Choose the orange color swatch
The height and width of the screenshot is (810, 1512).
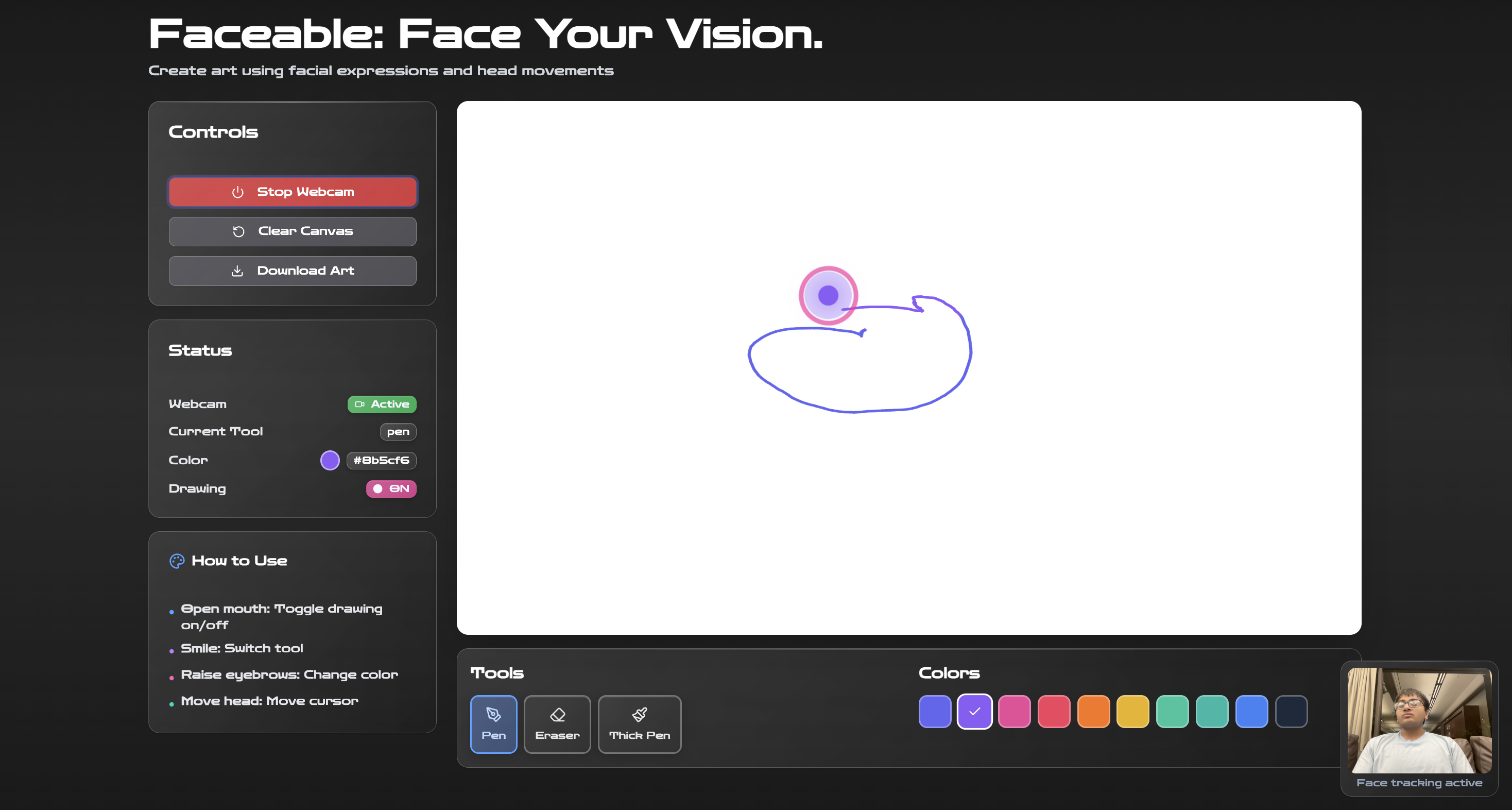pos(1093,711)
